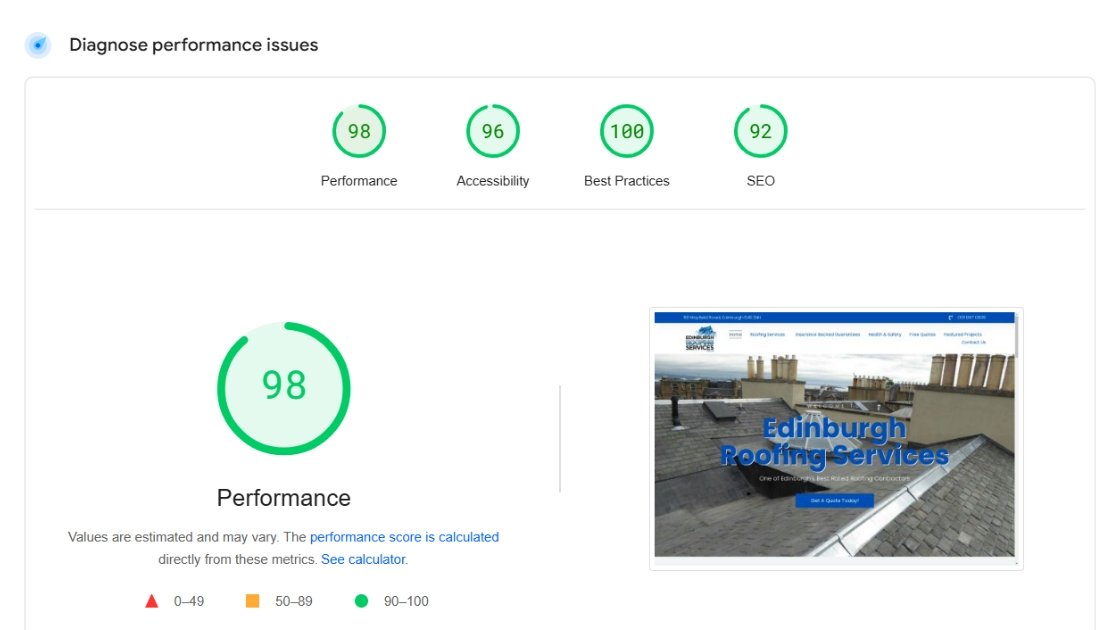This screenshot has height=630, width=1120.
Task: Select the Performance score gauge showing 98
Action: 359,131
